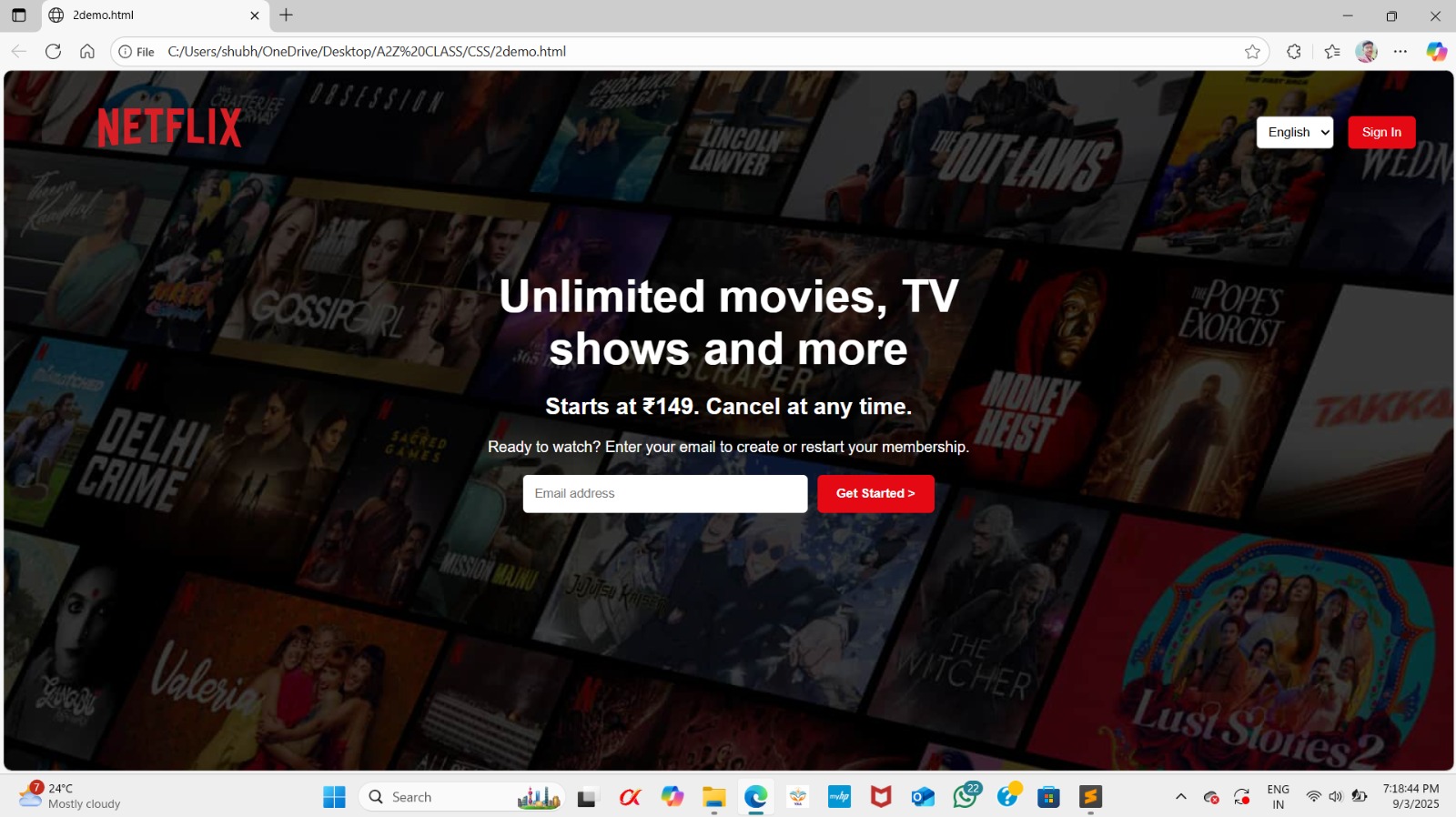Refresh the page with reload icon

pos(54,52)
